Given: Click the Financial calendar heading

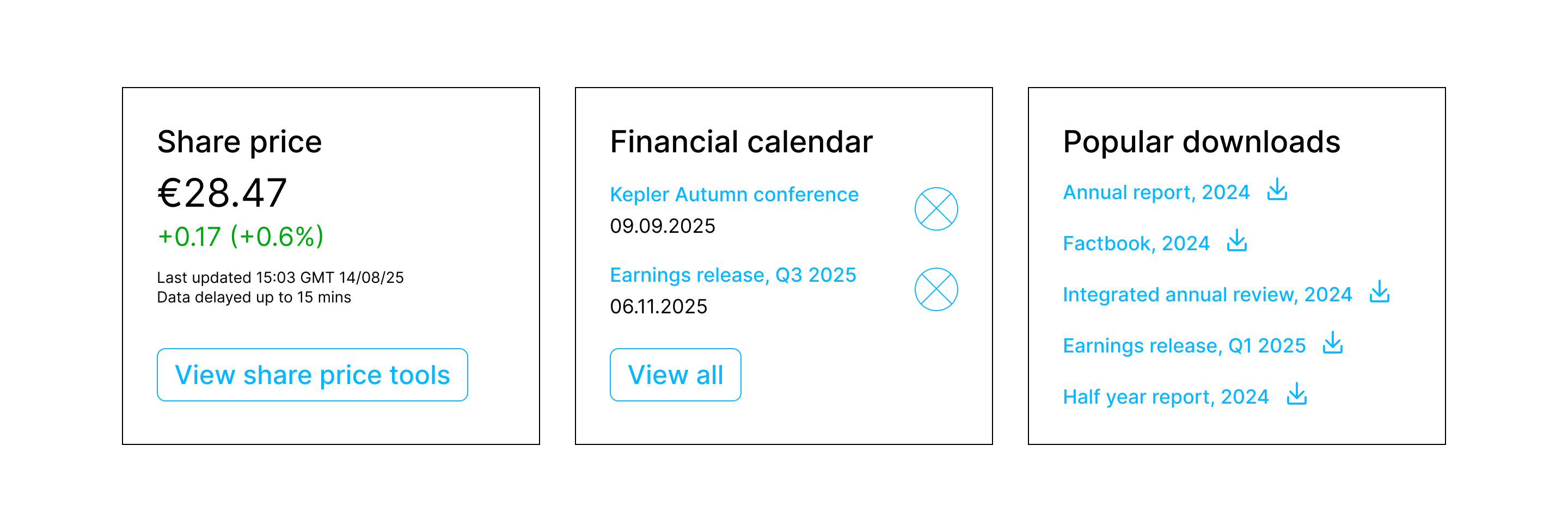Looking at the screenshot, I should point(741,143).
